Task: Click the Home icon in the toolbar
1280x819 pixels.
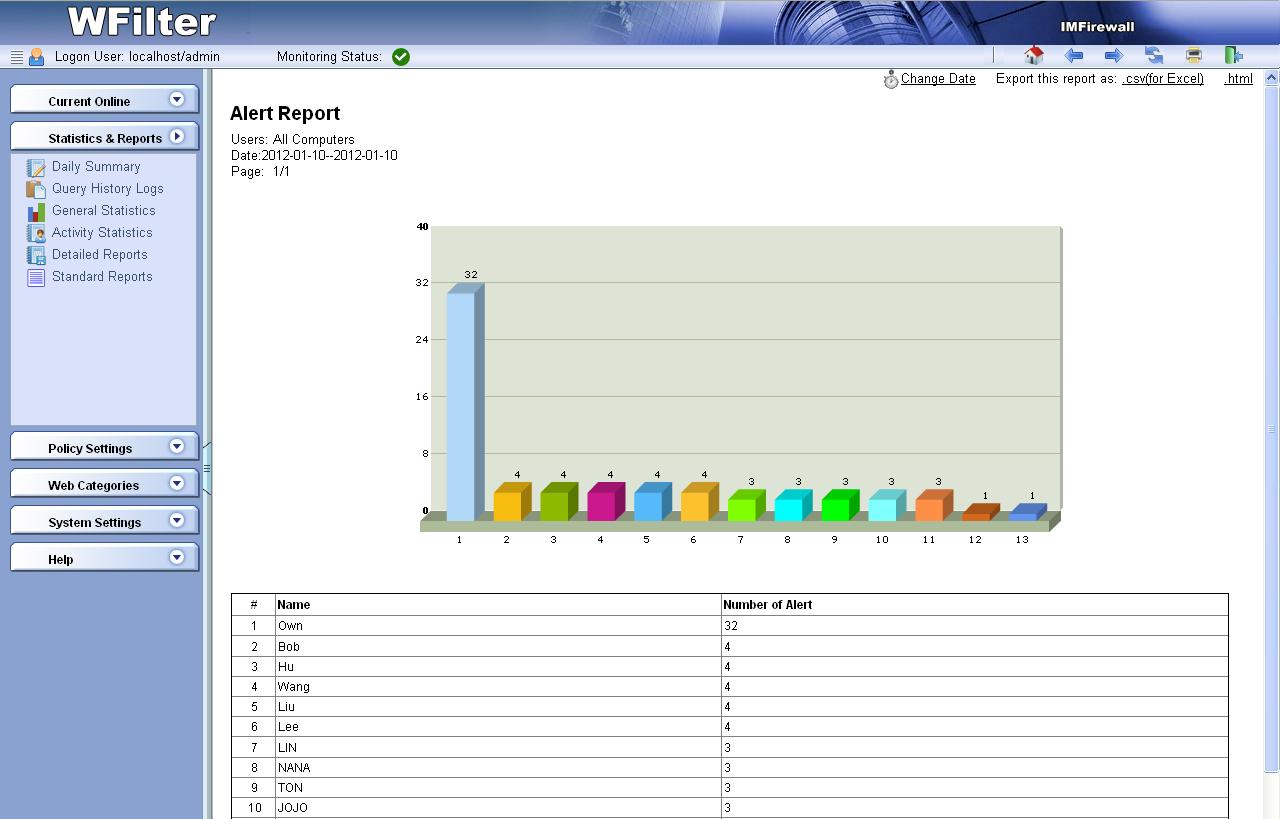Action: [1034, 56]
